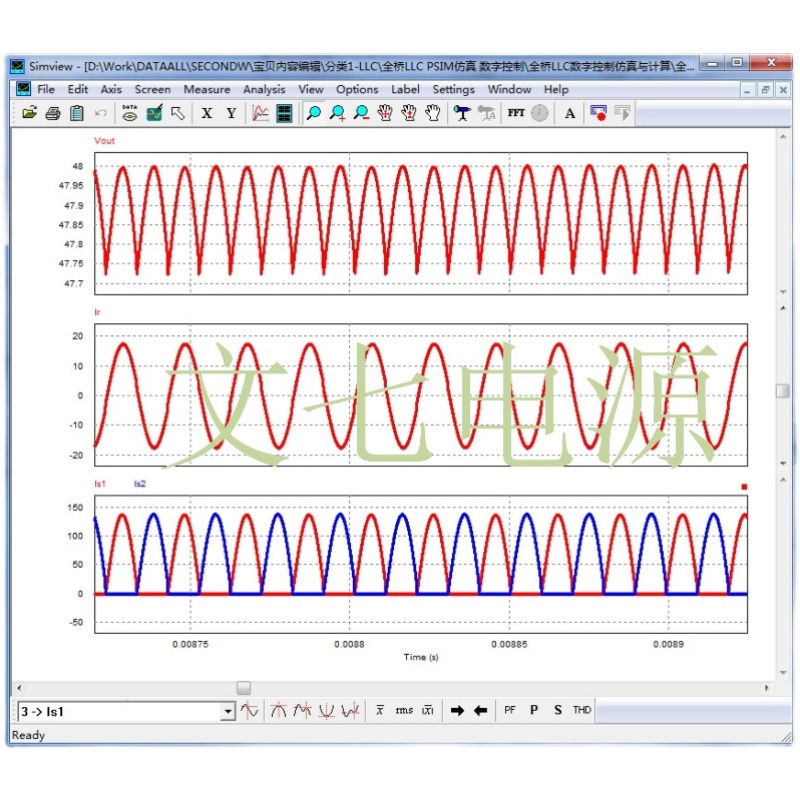The height and width of the screenshot is (800, 800).
Task: Open a file using the folder icon
Action: tap(30, 113)
